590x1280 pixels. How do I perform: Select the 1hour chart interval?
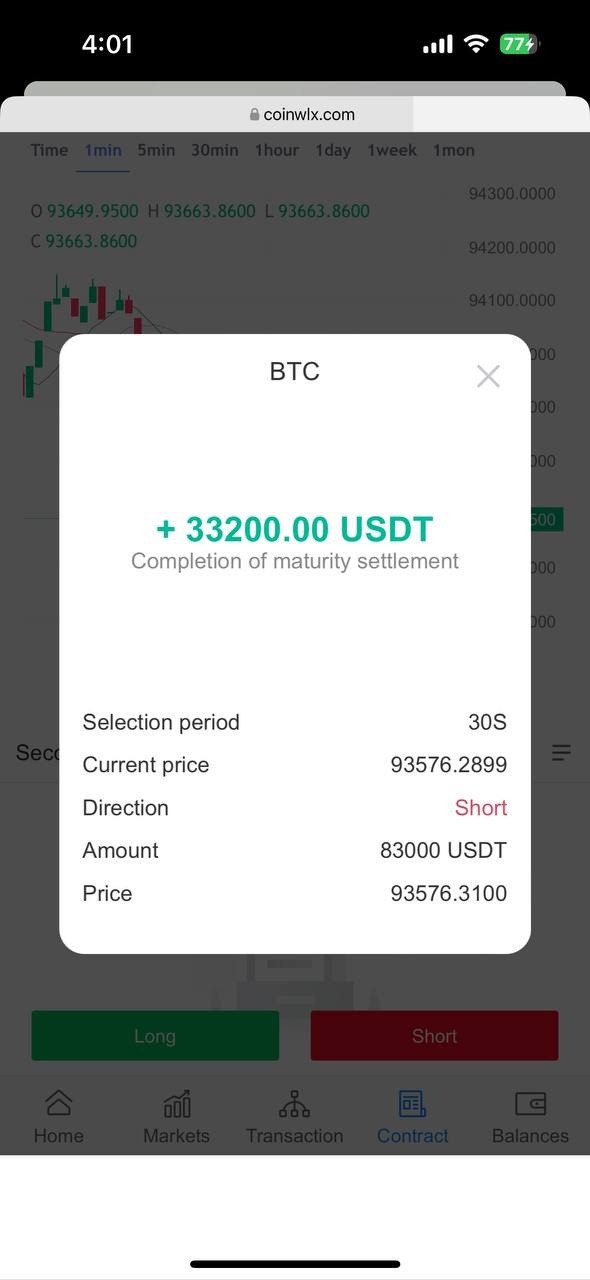[277, 150]
